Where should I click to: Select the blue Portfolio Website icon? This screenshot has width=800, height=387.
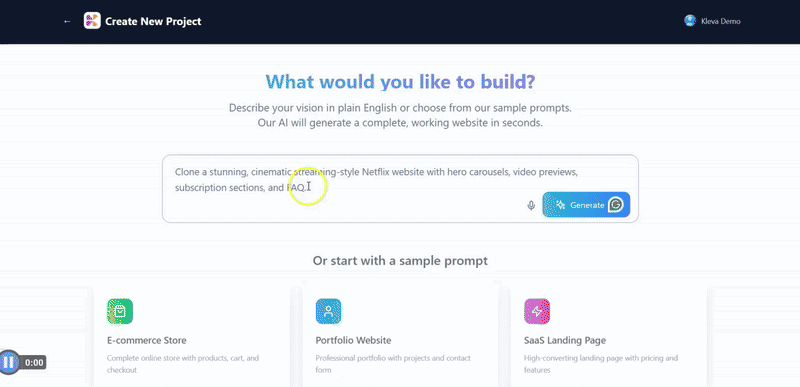click(x=329, y=311)
